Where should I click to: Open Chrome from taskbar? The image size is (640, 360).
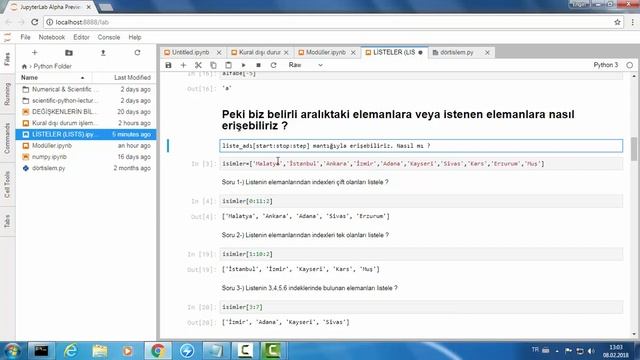tap(158, 351)
